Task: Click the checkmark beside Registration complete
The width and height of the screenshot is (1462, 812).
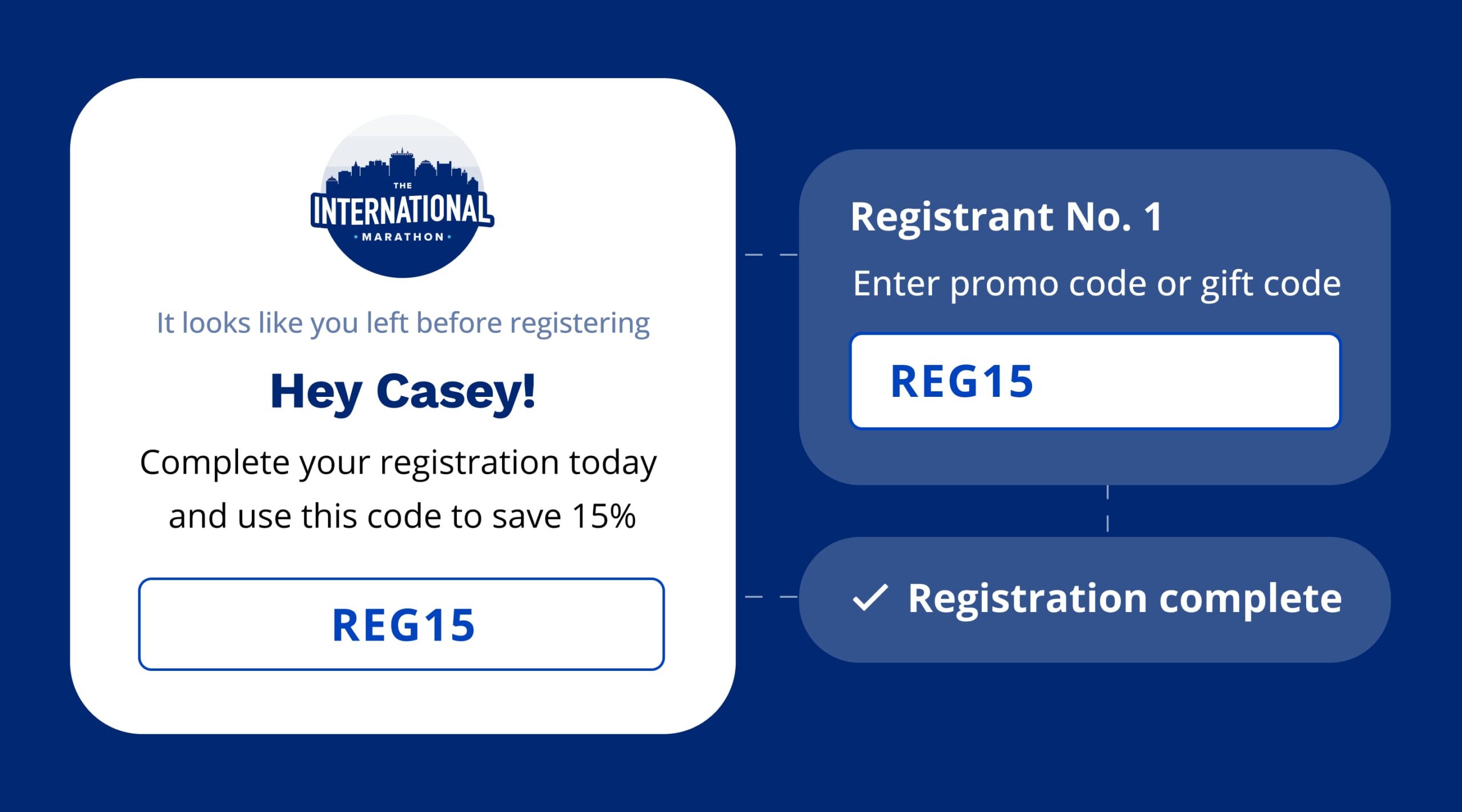Action: click(x=870, y=598)
